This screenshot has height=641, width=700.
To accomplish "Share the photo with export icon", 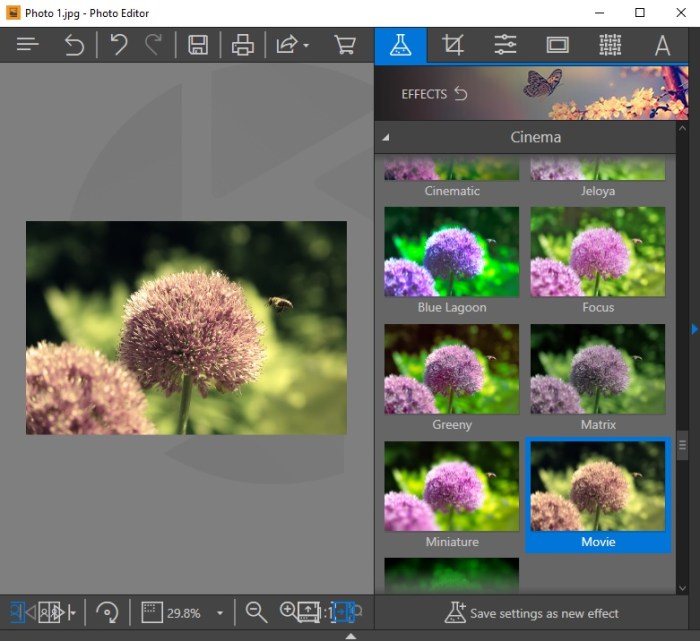I will [287, 45].
